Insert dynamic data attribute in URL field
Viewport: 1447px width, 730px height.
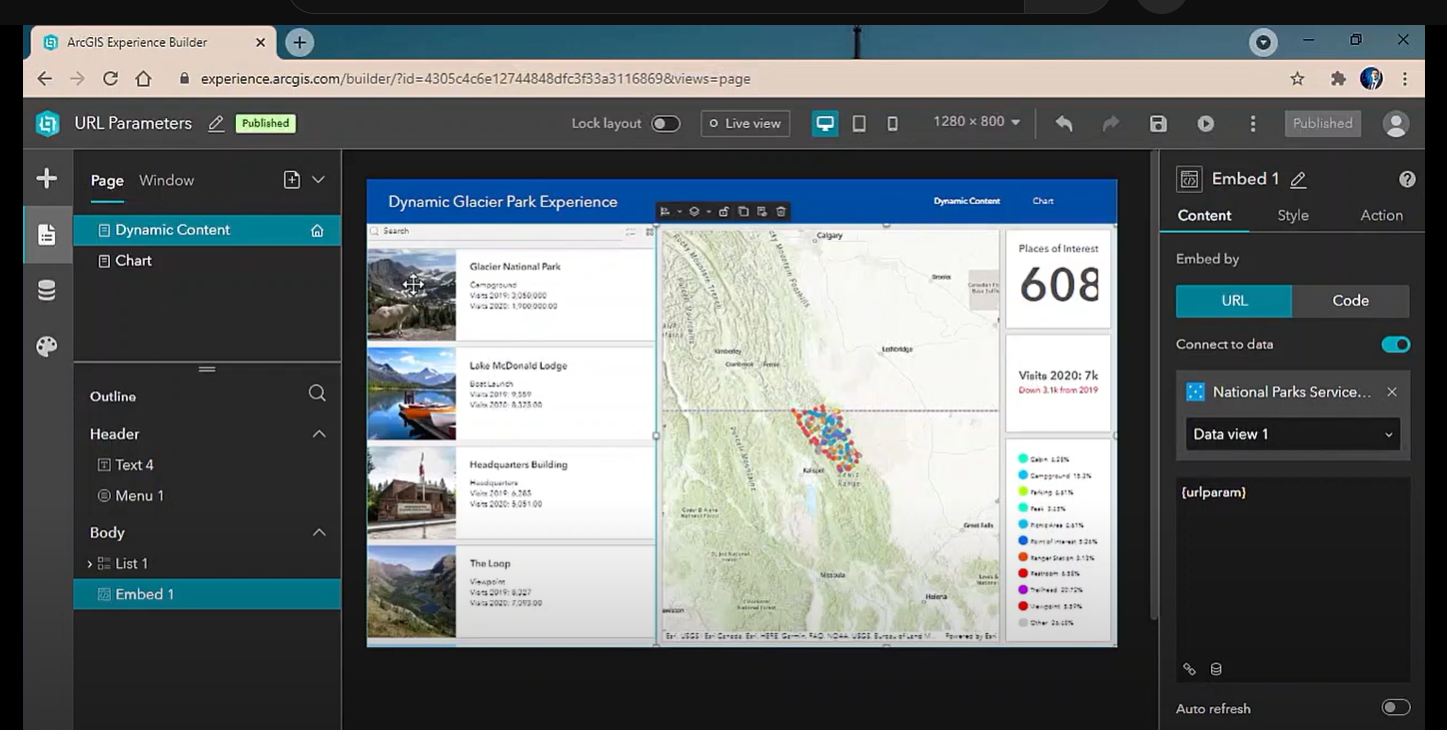pyautogui.click(x=1216, y=669)
